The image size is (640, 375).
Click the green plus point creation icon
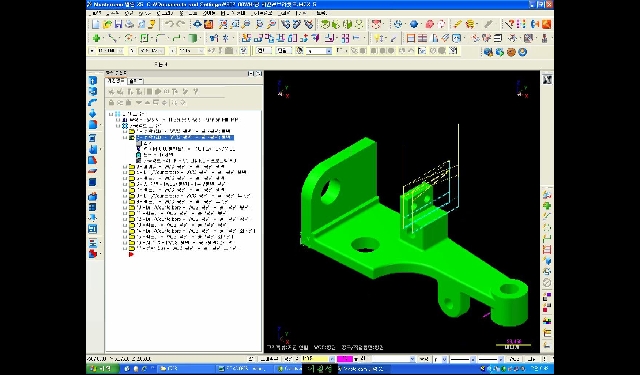(97, 38)
